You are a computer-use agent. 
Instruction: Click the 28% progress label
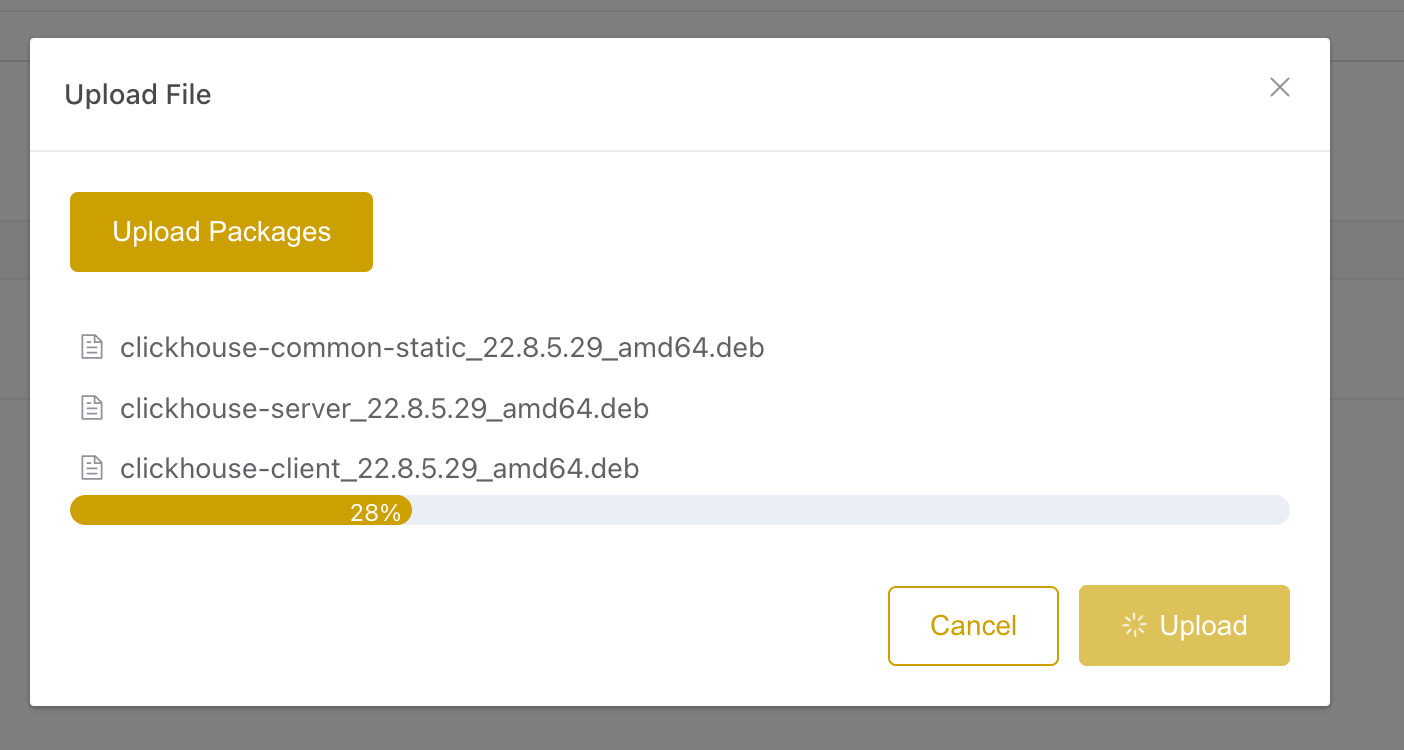[x=375, y=513]
